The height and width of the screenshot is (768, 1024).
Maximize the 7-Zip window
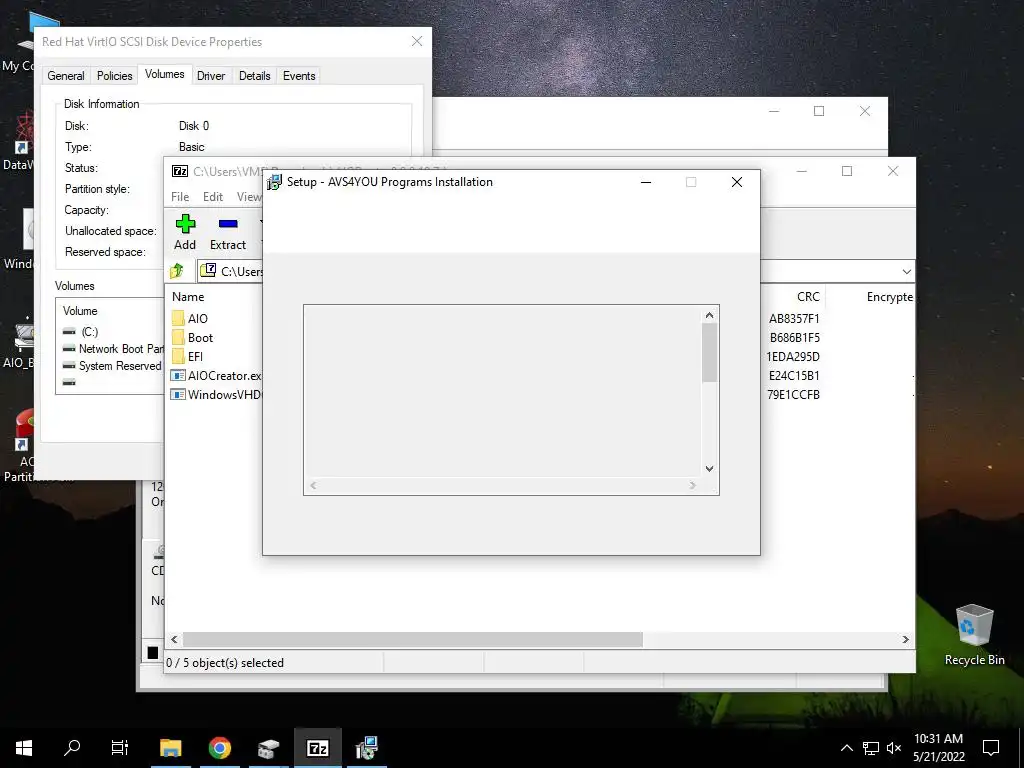(x=847, y=171)
